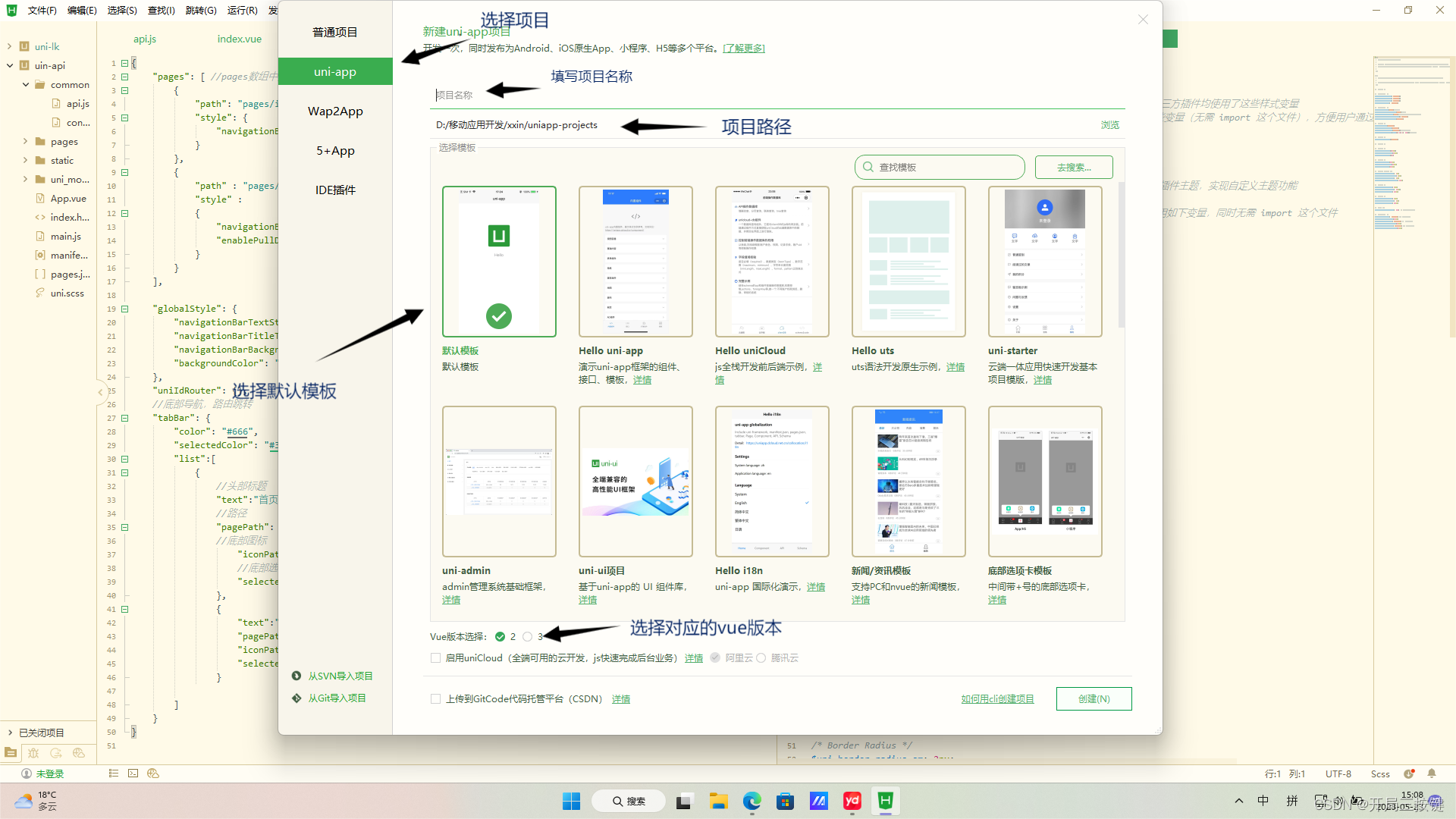Collapse the sidebar with the left chevron handle

pos(100,392)
